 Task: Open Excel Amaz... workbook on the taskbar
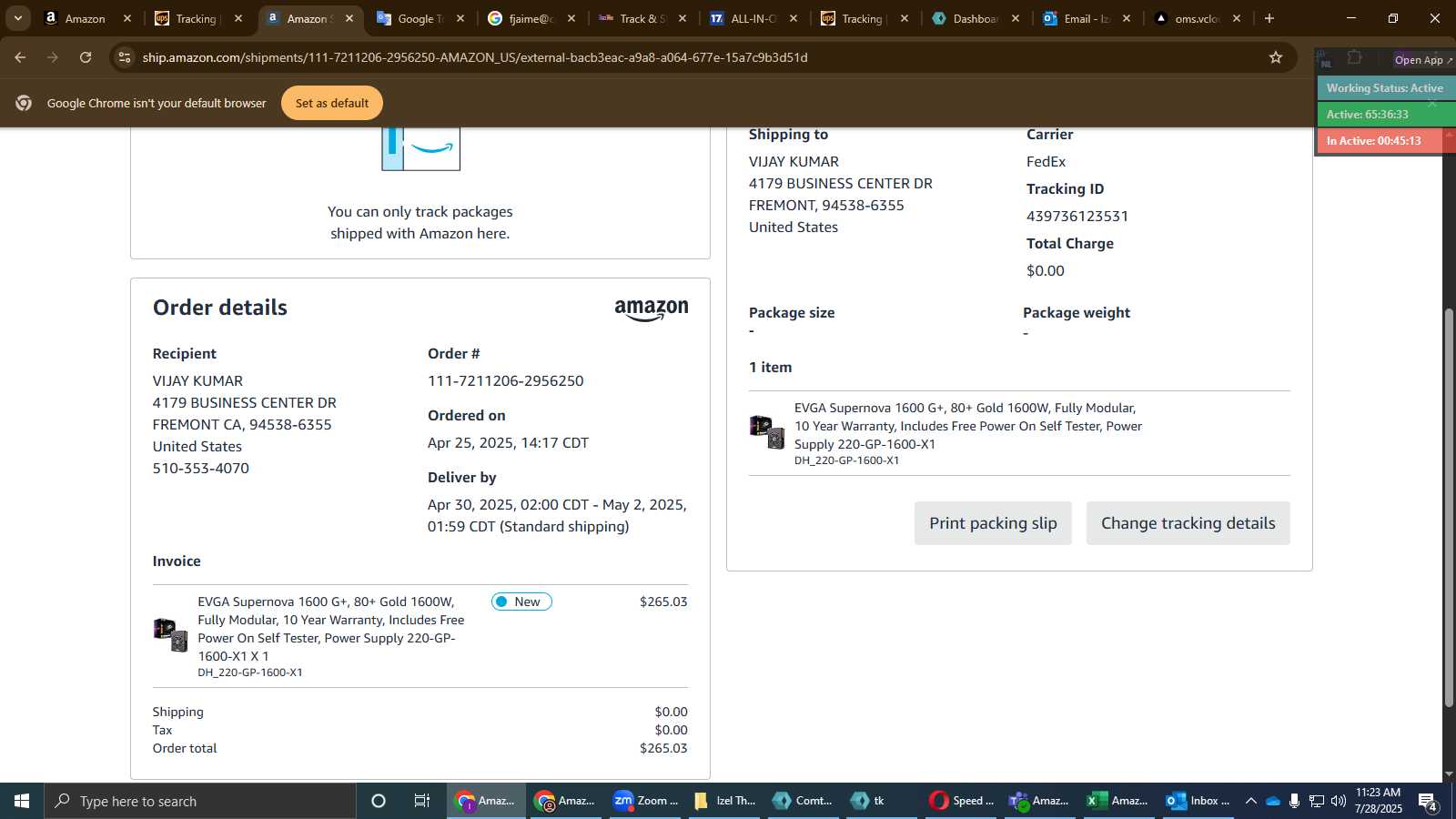1117,801
